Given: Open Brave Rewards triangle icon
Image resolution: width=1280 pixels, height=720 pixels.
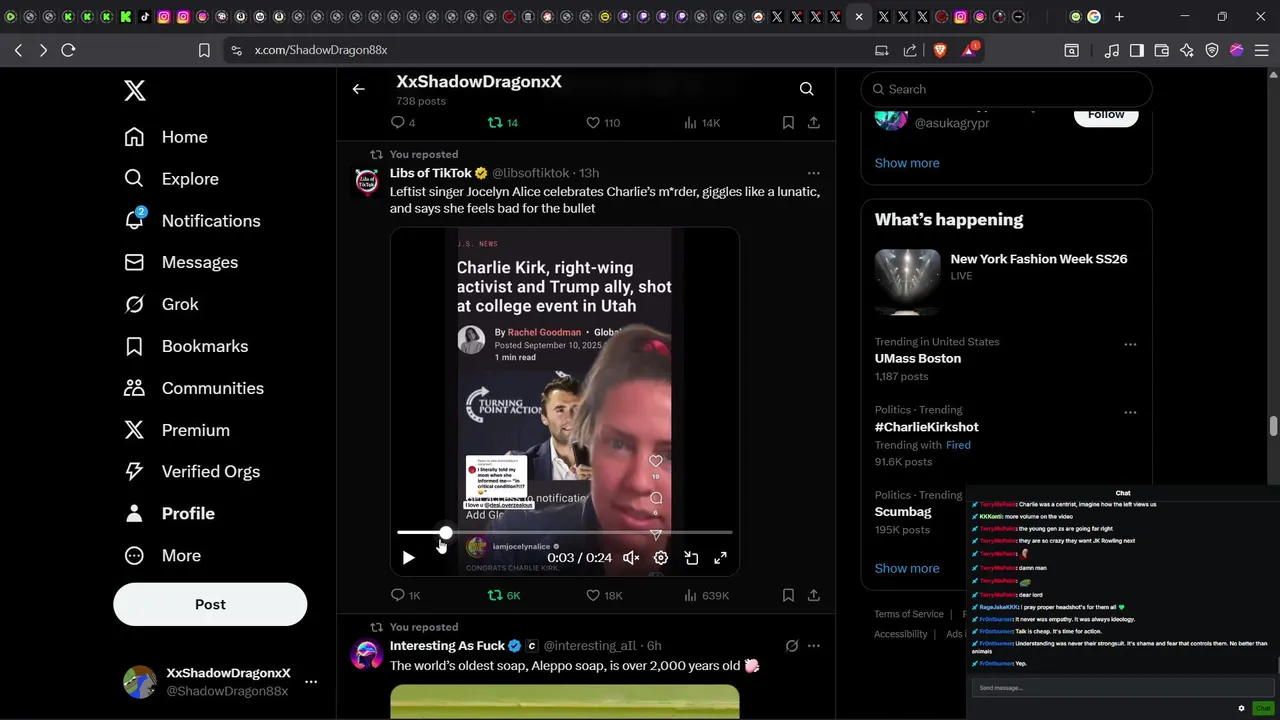Looking at the screenshot, I should (x=970, y=50).
